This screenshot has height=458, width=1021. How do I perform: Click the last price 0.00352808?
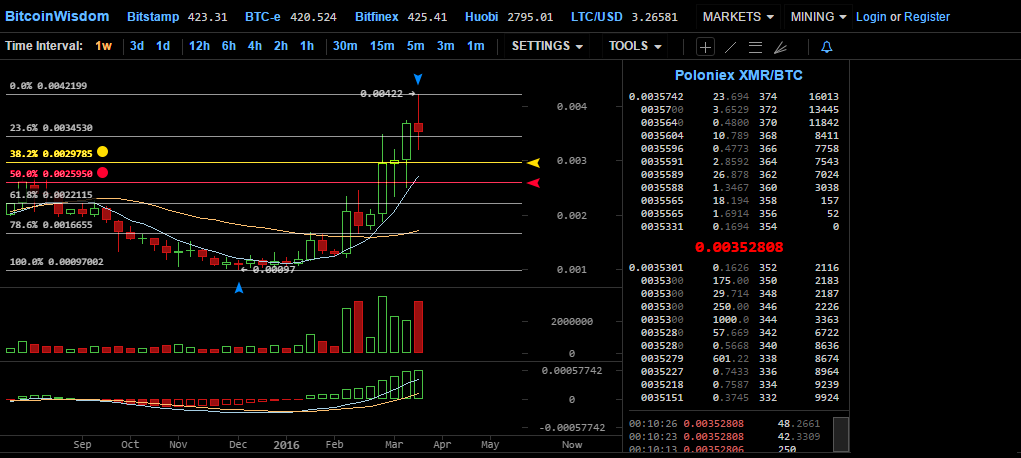coord(739,248)
